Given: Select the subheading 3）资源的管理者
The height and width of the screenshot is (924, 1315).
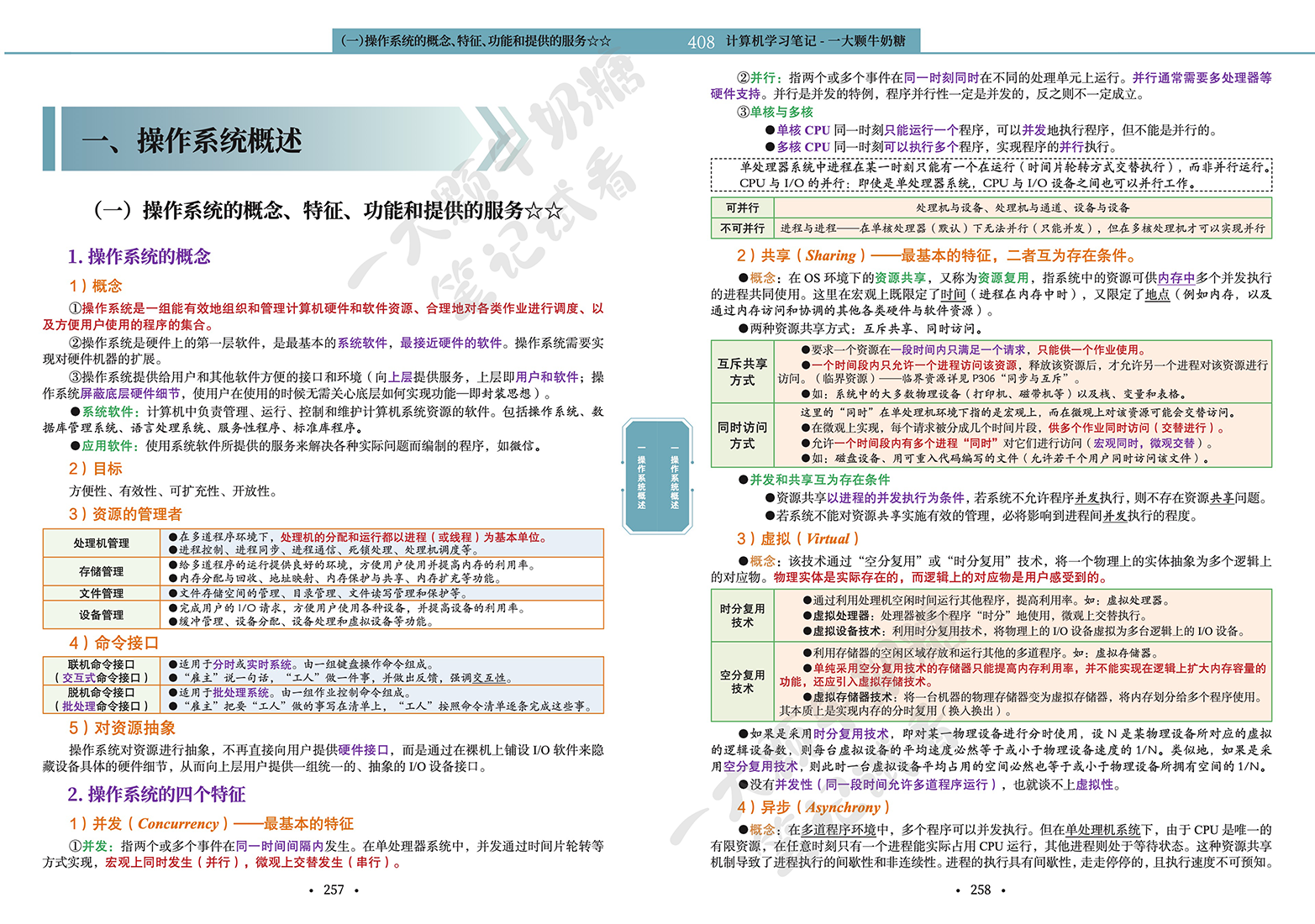Looking at the screenshot, I should [x=125, y=514].
